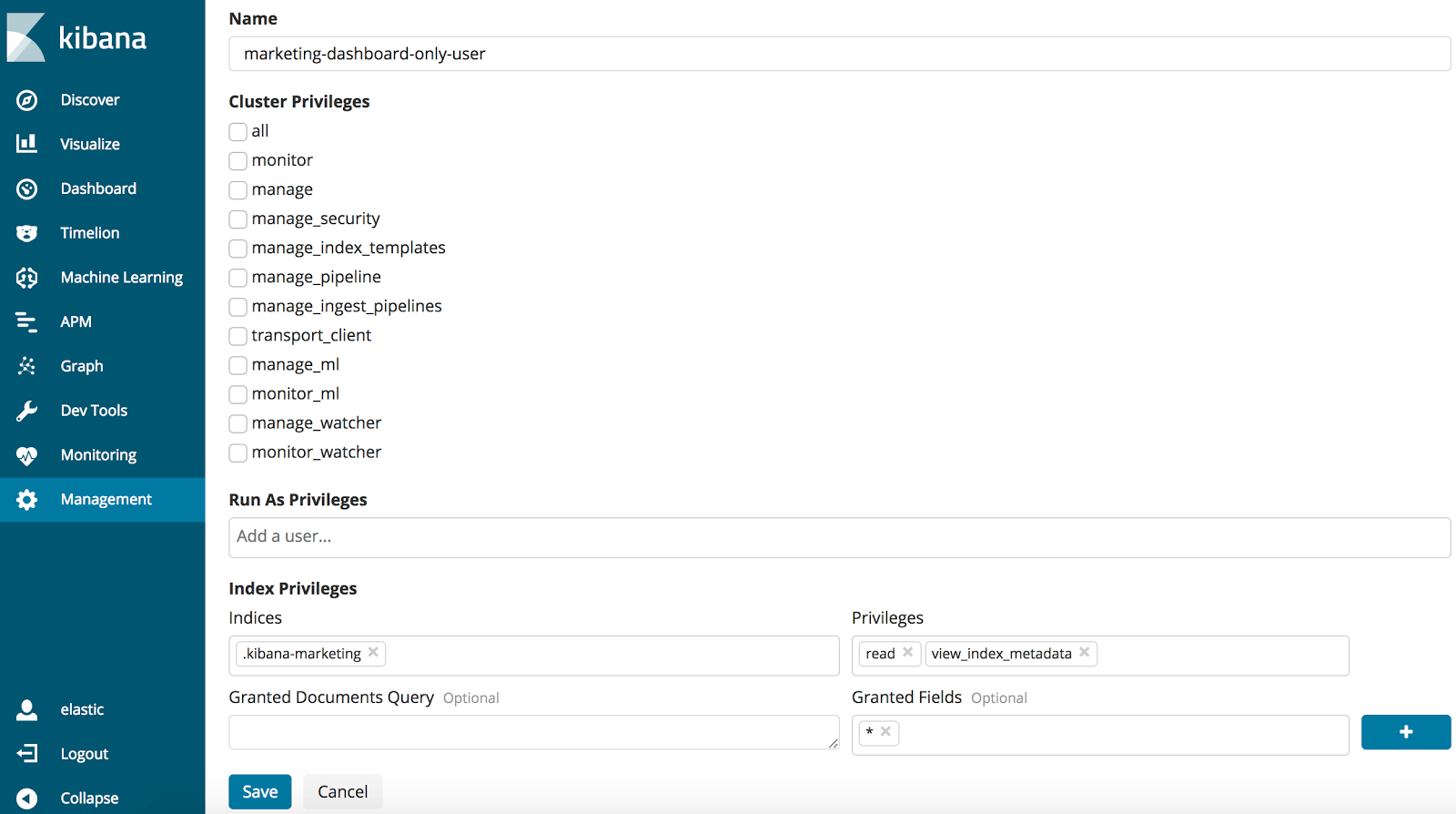Open the Indices multi-select field
The width and height of the screenshot is (1456, 814).
[533, 656]
